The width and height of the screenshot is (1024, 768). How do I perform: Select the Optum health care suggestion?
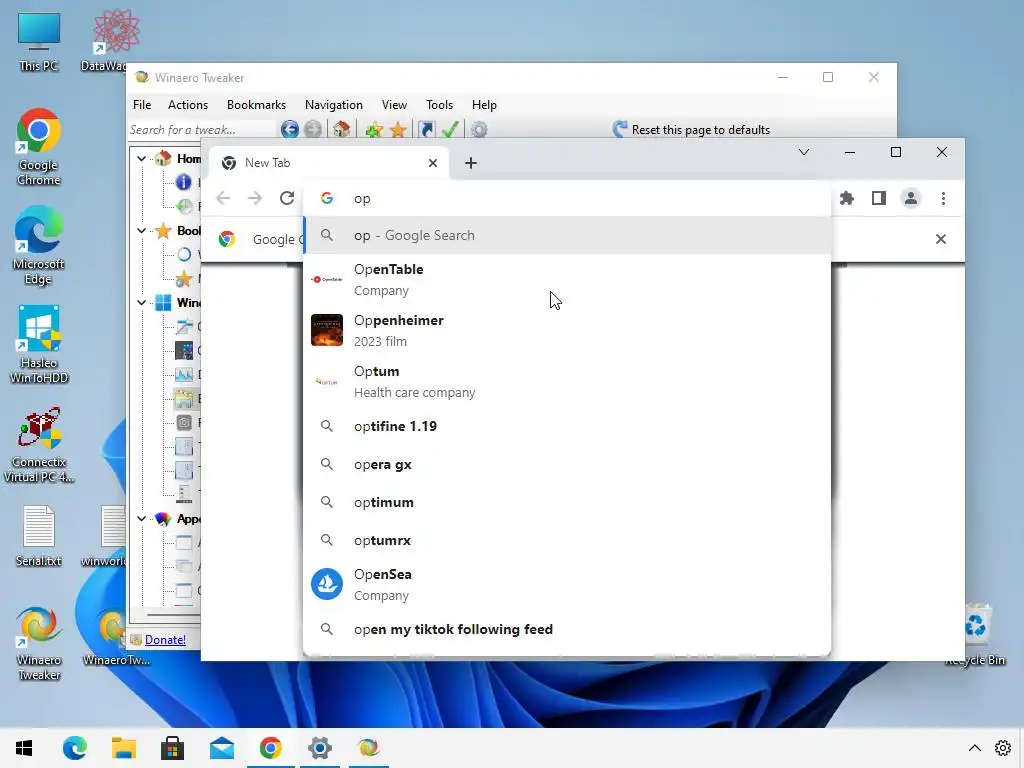point(568,381)
